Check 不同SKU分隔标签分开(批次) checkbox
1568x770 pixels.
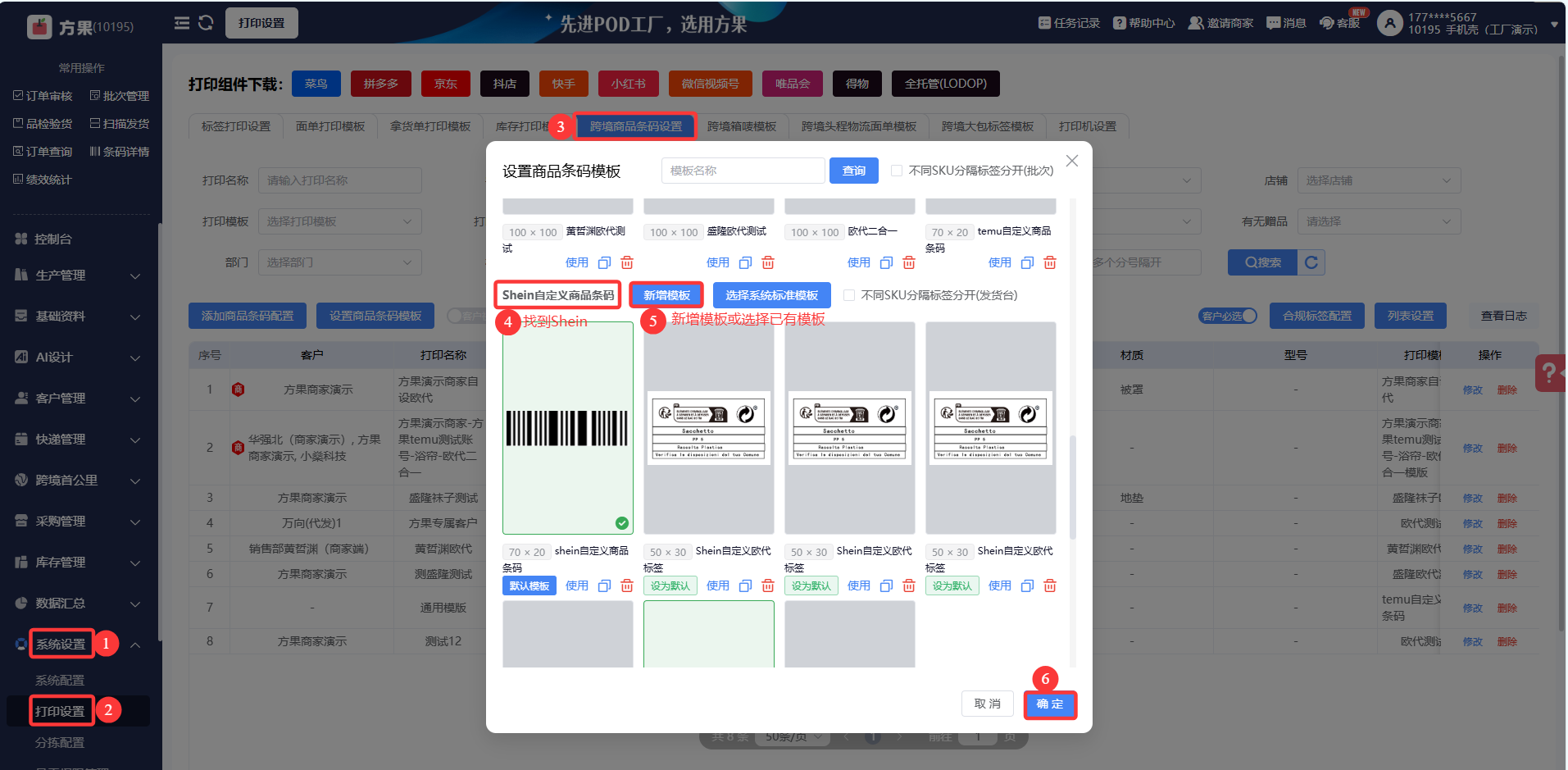(x=897, y=171)
